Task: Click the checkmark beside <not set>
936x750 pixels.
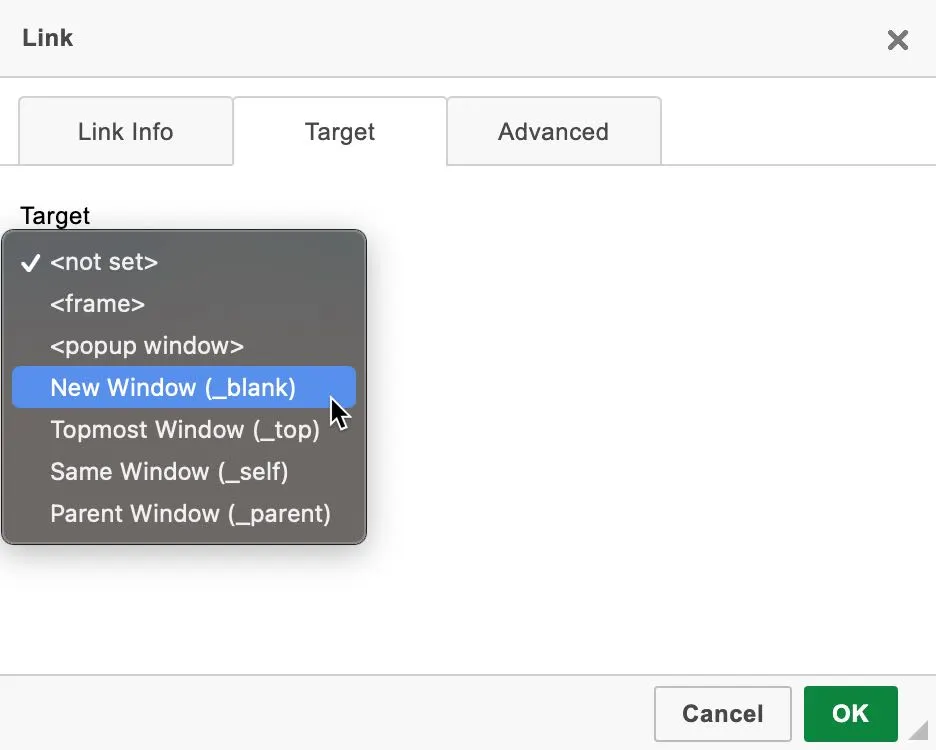Action: (x=30, y=263)
